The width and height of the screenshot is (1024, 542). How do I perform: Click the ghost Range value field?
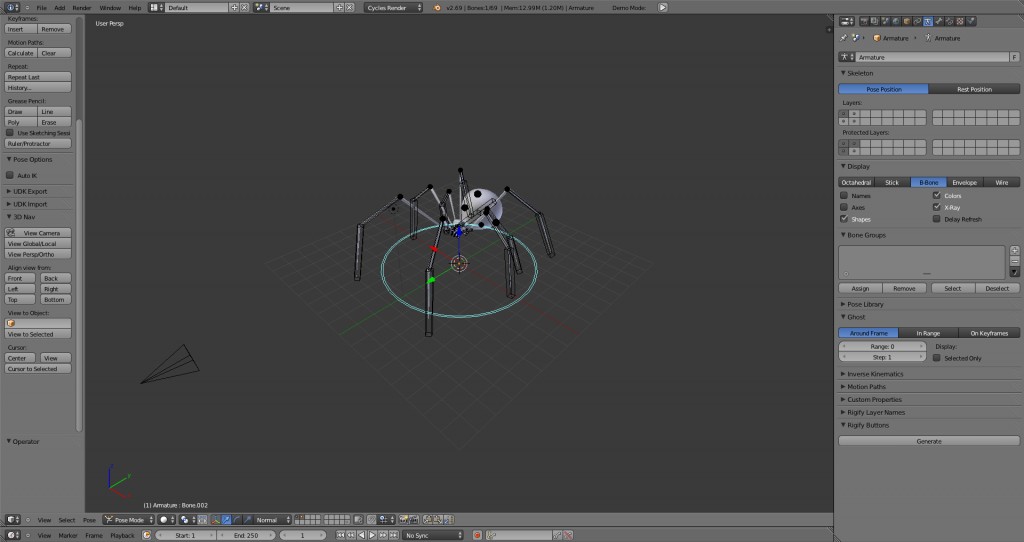tap(882, 346)
